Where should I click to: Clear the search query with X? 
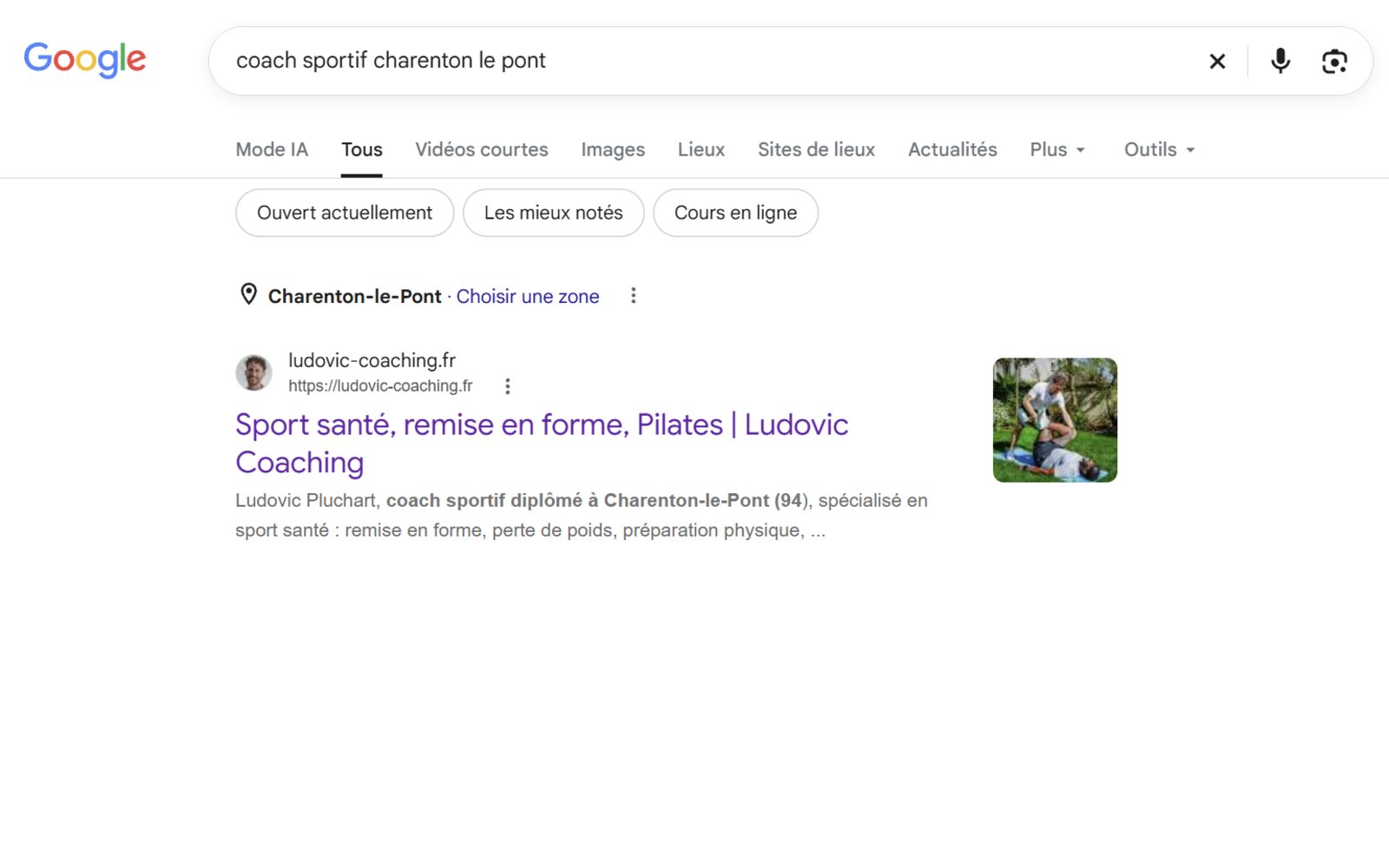1217,61
